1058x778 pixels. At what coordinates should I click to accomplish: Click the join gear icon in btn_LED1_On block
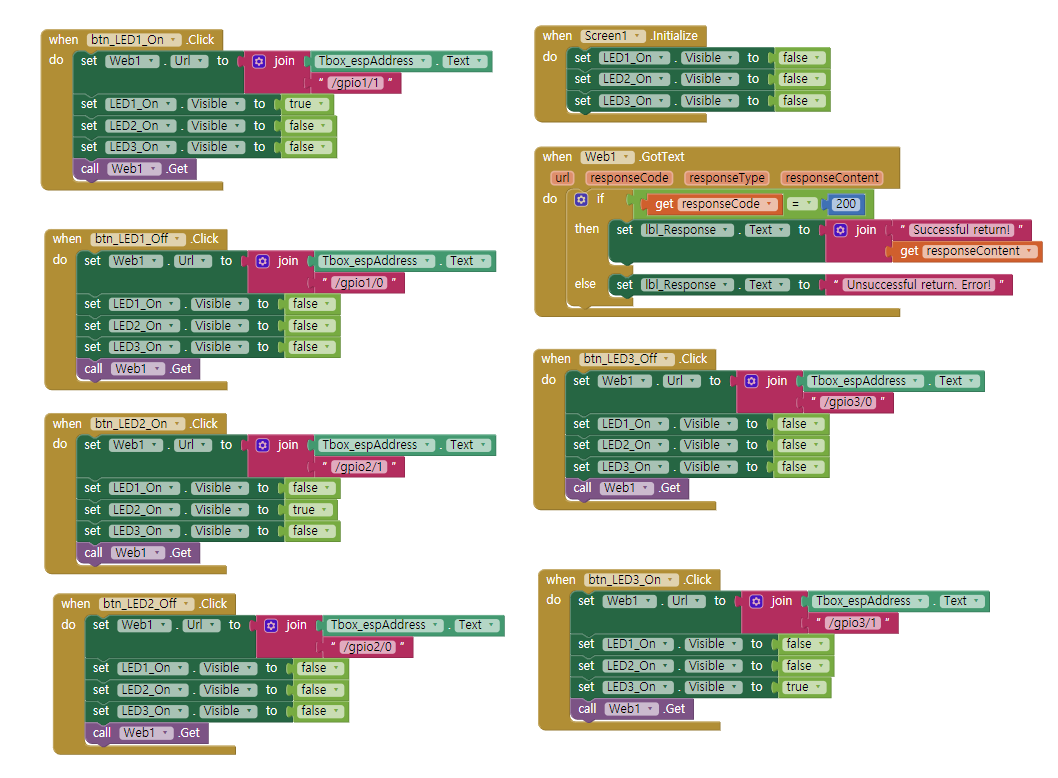pyautogui.click(x=259, y=61)
